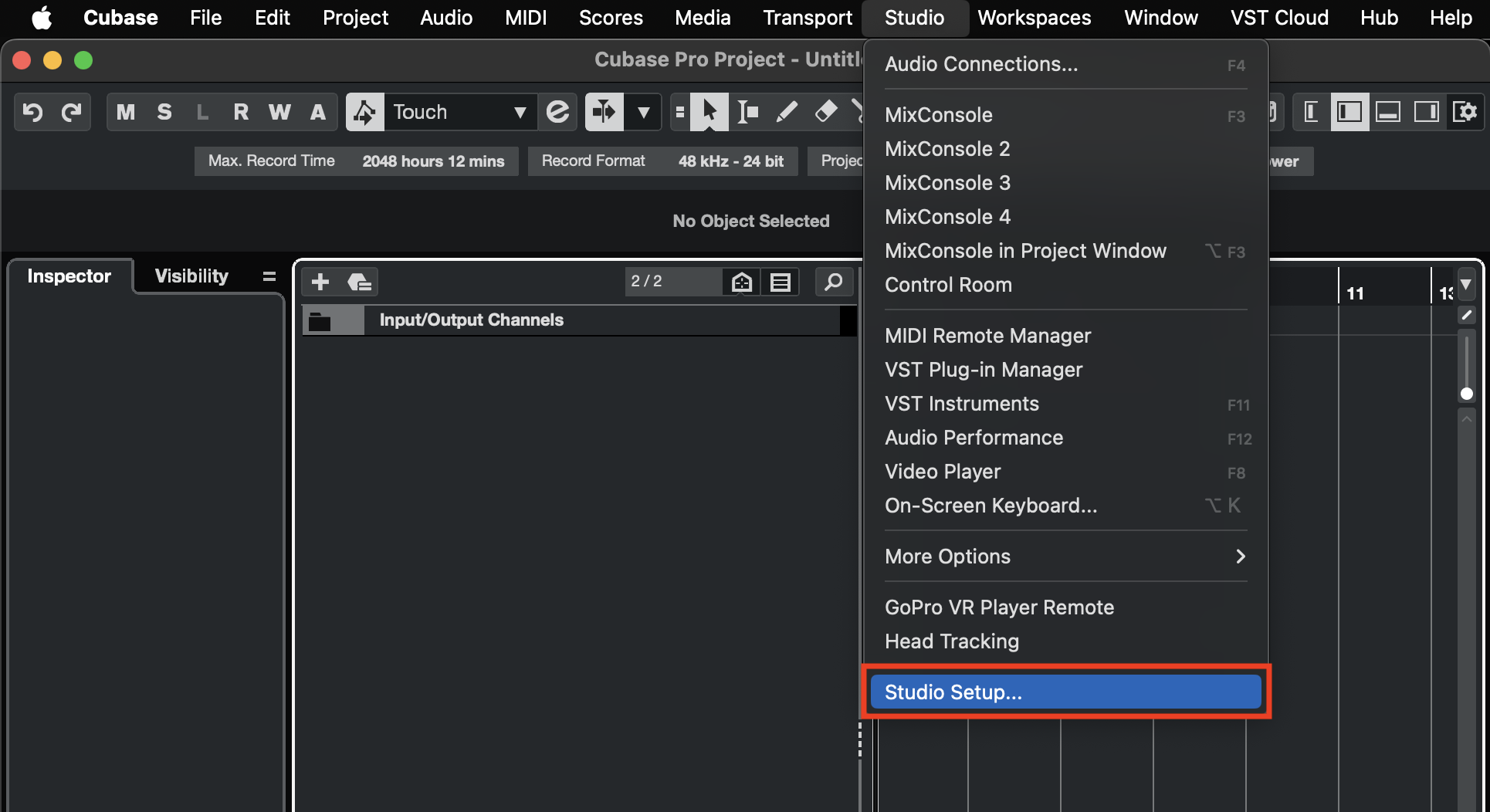Click Max. Record Time status field
1490x812 pixels.
coord(356,161)
